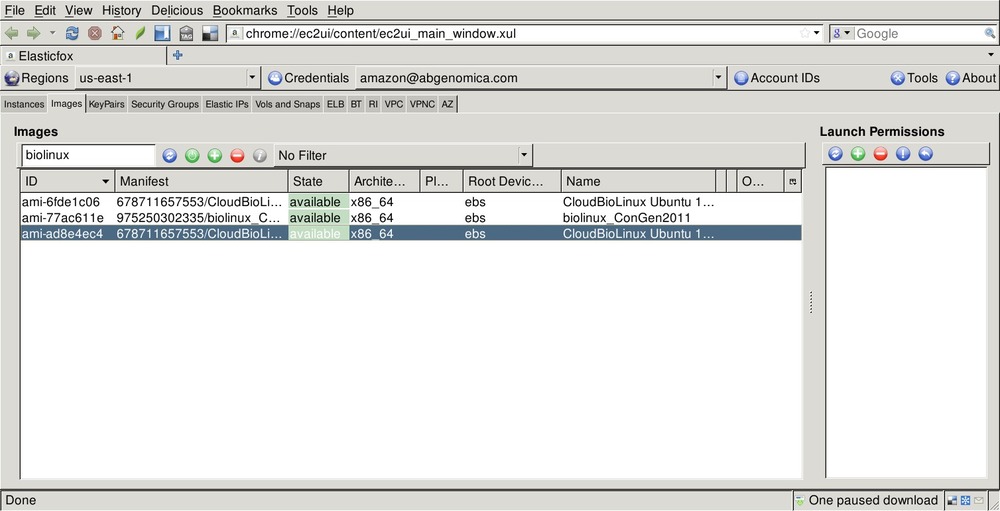Click the Delicious checkered square icon
Viewport: 1000px width, 511px height.
tap(210, 33)
